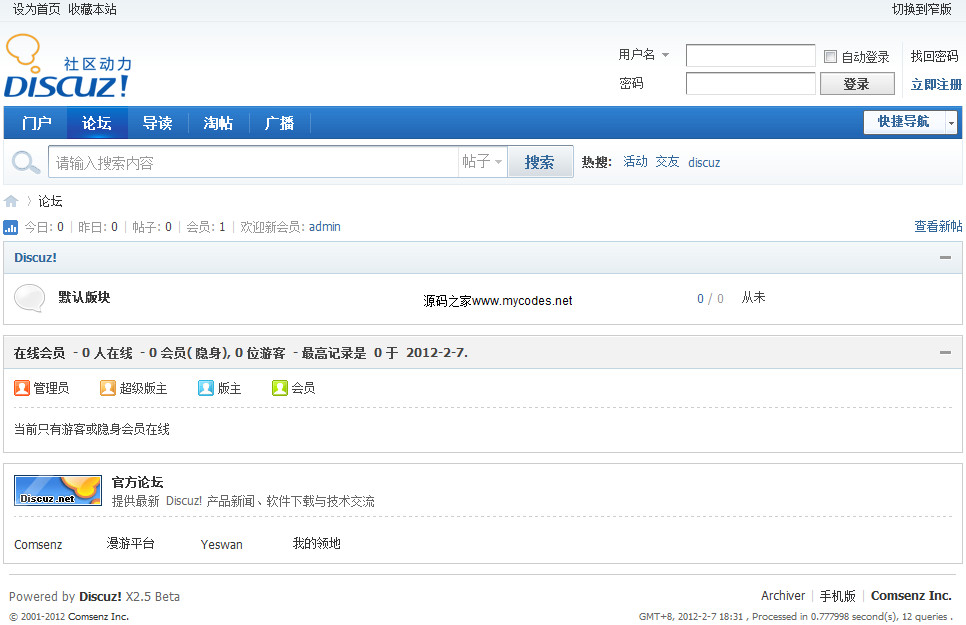Click the Comsenz Inc. footer link on right

(911, 595)
